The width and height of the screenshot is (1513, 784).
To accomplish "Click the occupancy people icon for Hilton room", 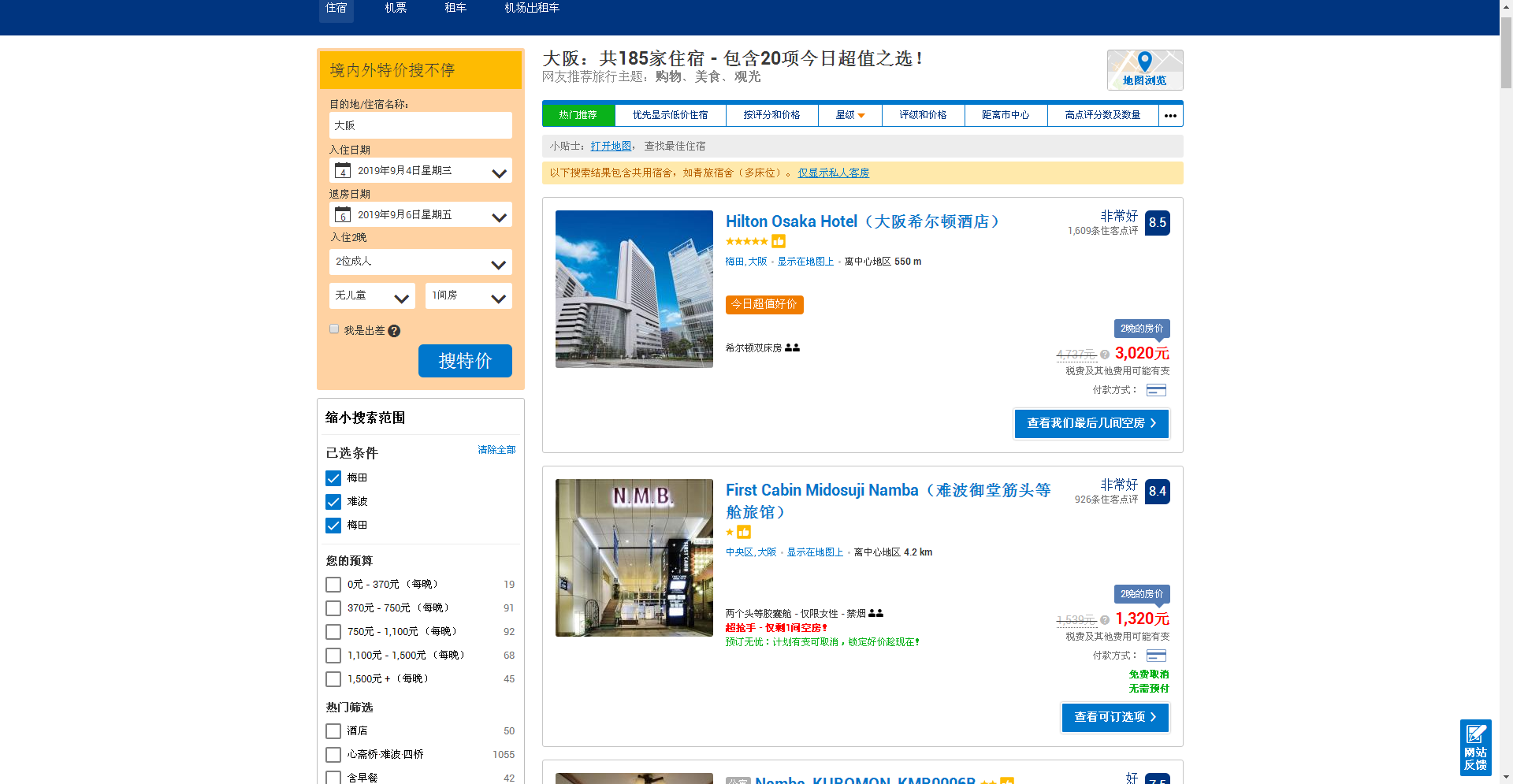I will tap(792, 347).
